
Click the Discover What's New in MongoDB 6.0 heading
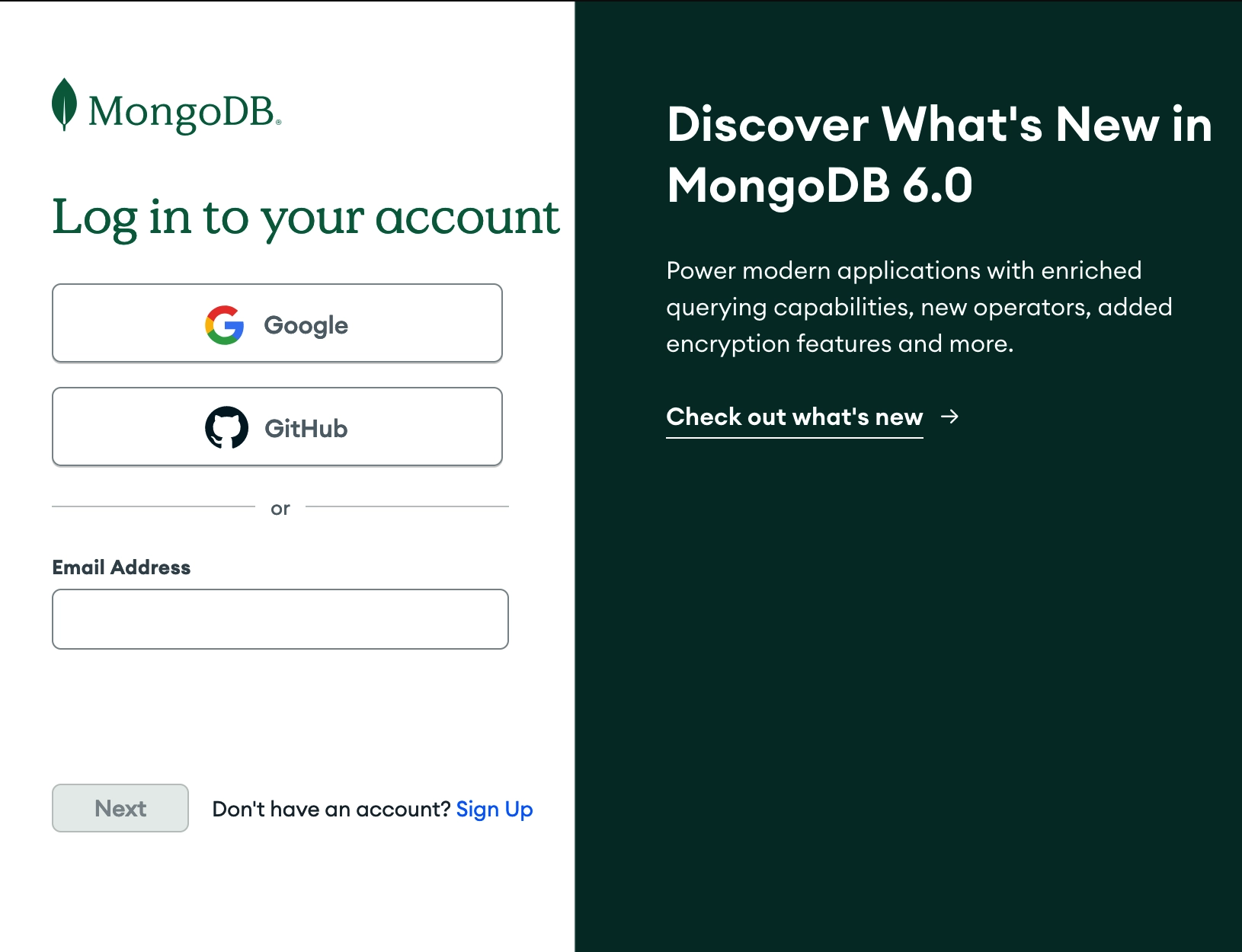[939, 155]
